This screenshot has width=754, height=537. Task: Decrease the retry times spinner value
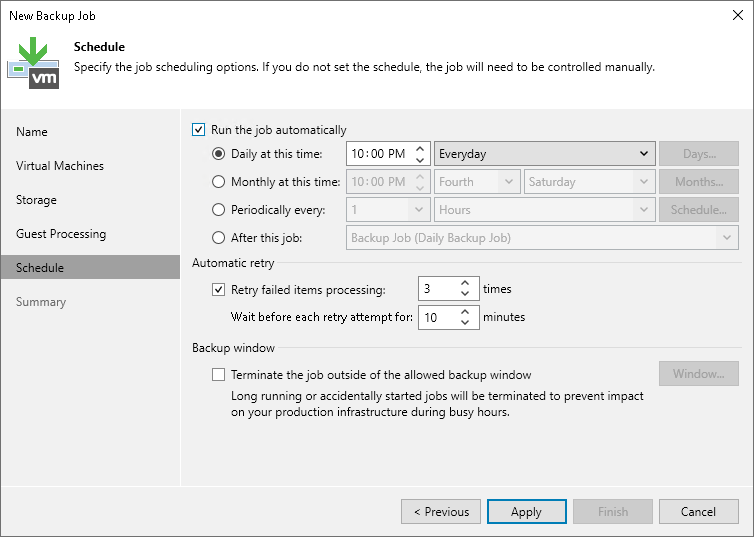pos(465,295)
